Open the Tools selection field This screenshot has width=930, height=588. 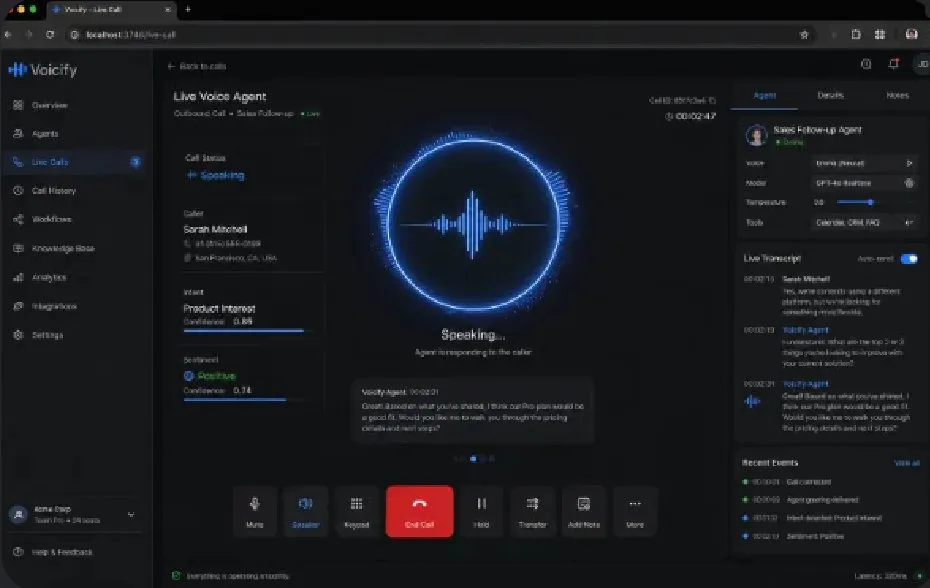(863, 223)
